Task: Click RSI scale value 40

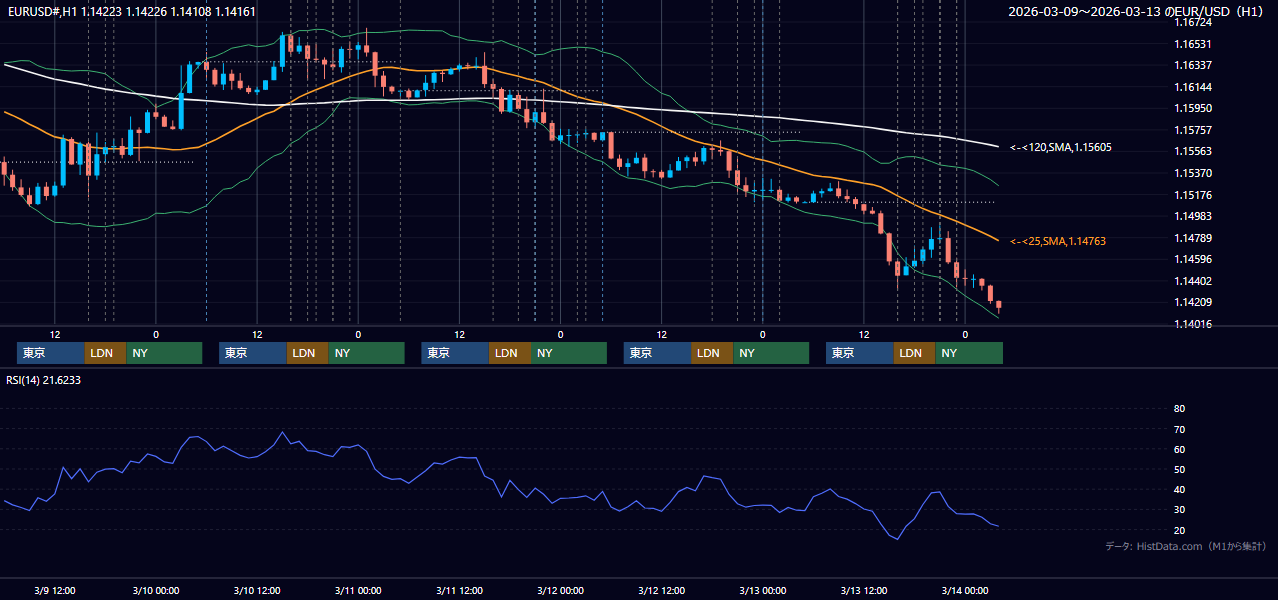Action: (x=1179, y=490)
